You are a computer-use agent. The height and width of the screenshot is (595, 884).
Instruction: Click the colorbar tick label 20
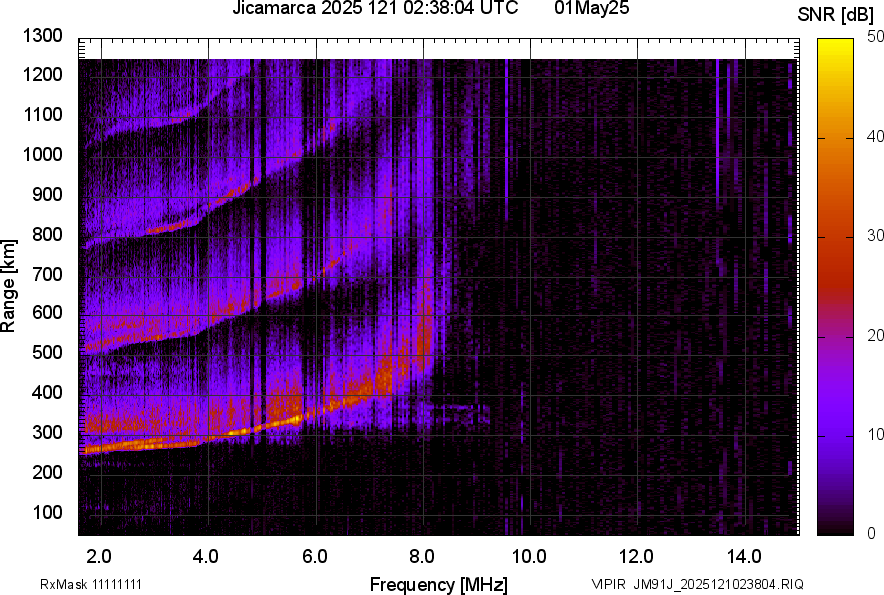(x=876, y=335)
